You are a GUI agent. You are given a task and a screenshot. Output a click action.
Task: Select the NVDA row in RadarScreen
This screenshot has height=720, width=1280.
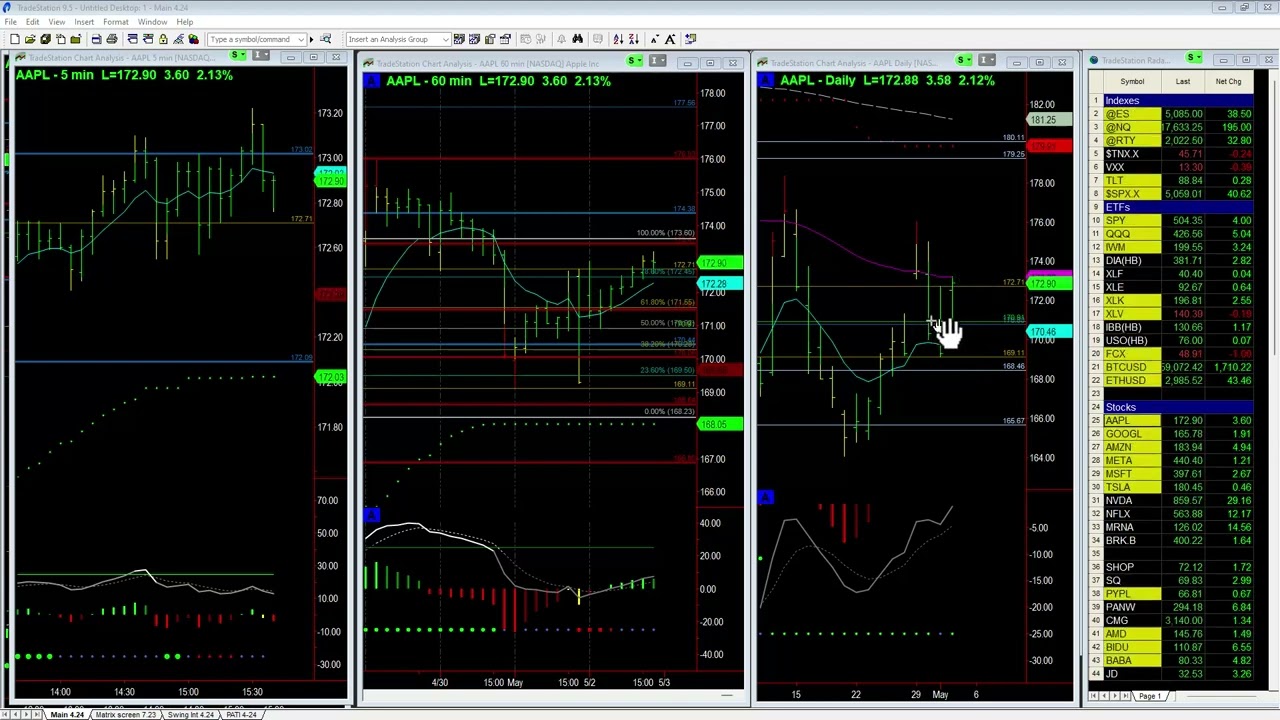(1118, 500)
